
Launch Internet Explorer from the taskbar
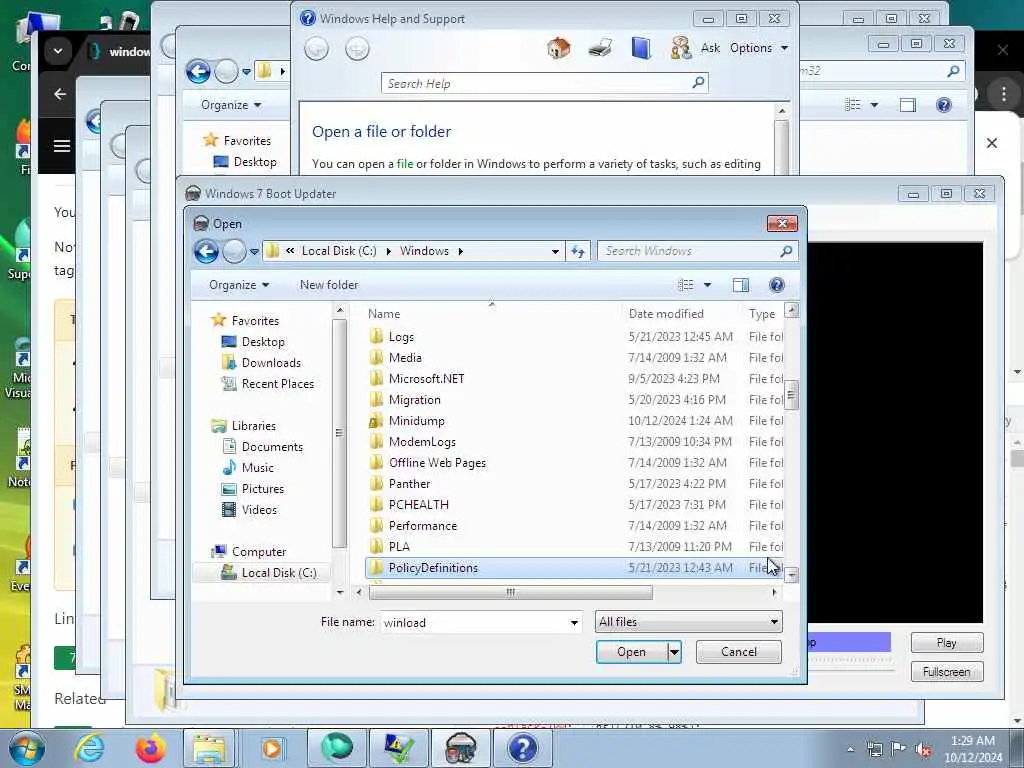point(89,748)
